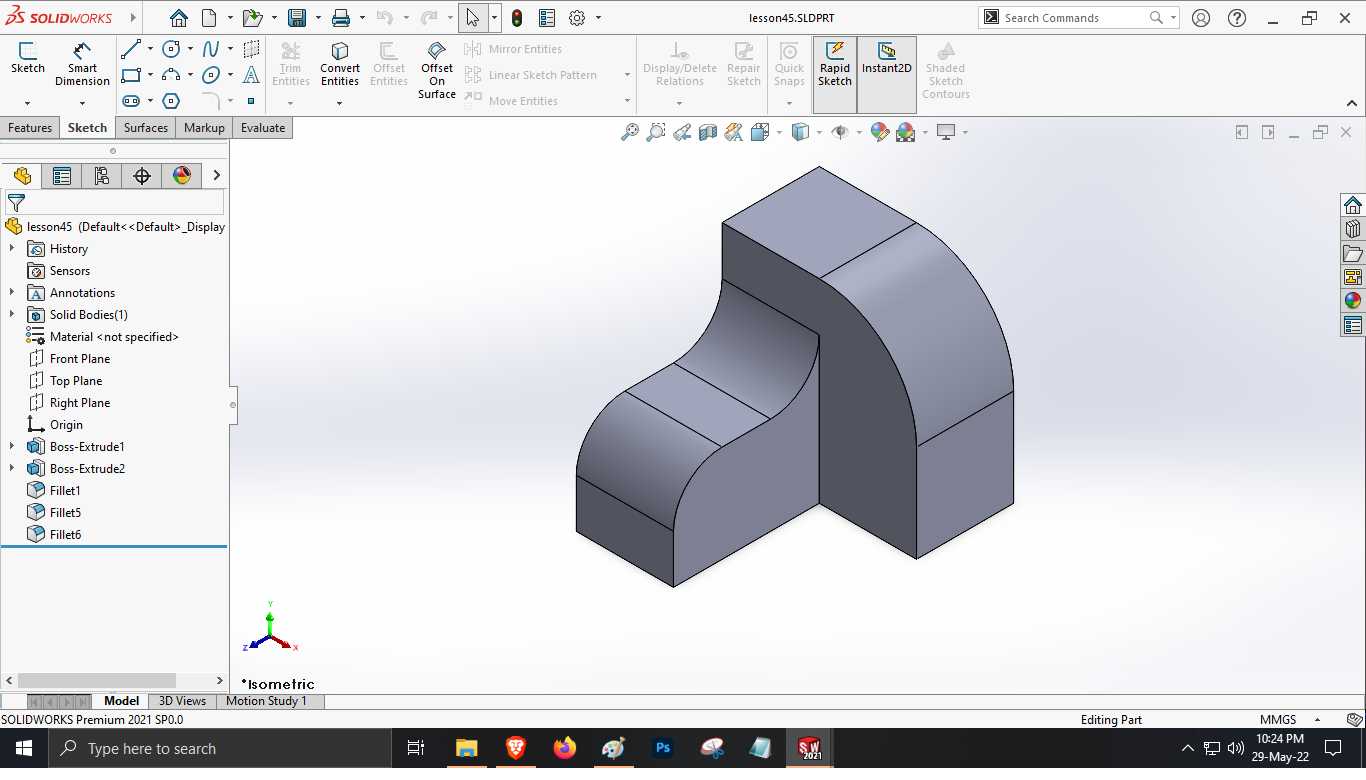Click the feature tree filter funnel
Viewport: 1366px width, 780px height.
point(16,202)
